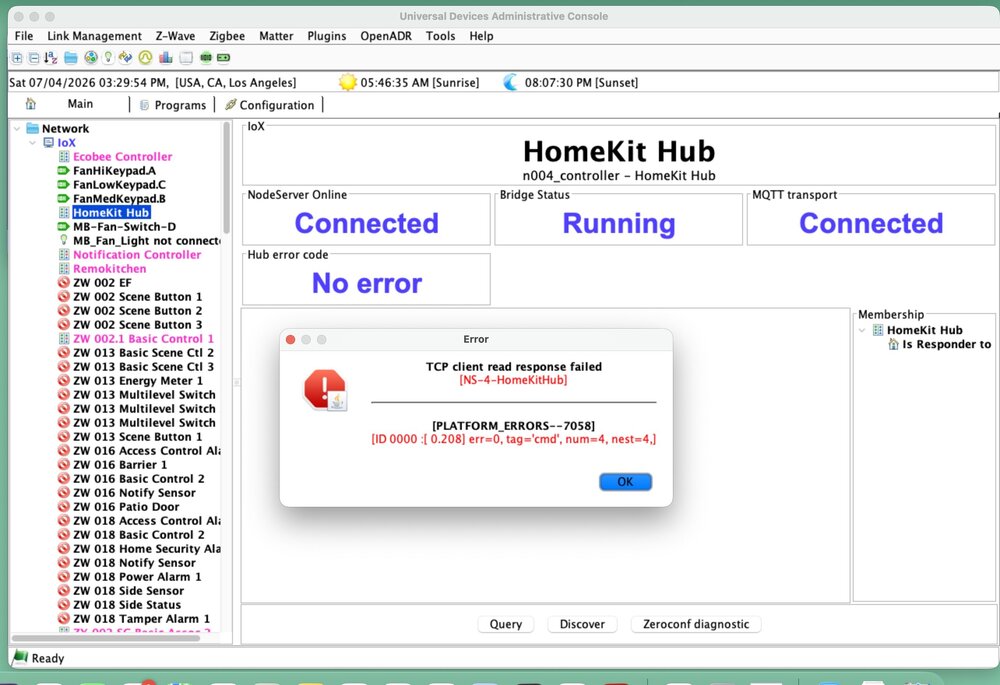Click the moon icon beside Sunset time
Screen dimensions: 1000x685
click(x=510, y=82)
